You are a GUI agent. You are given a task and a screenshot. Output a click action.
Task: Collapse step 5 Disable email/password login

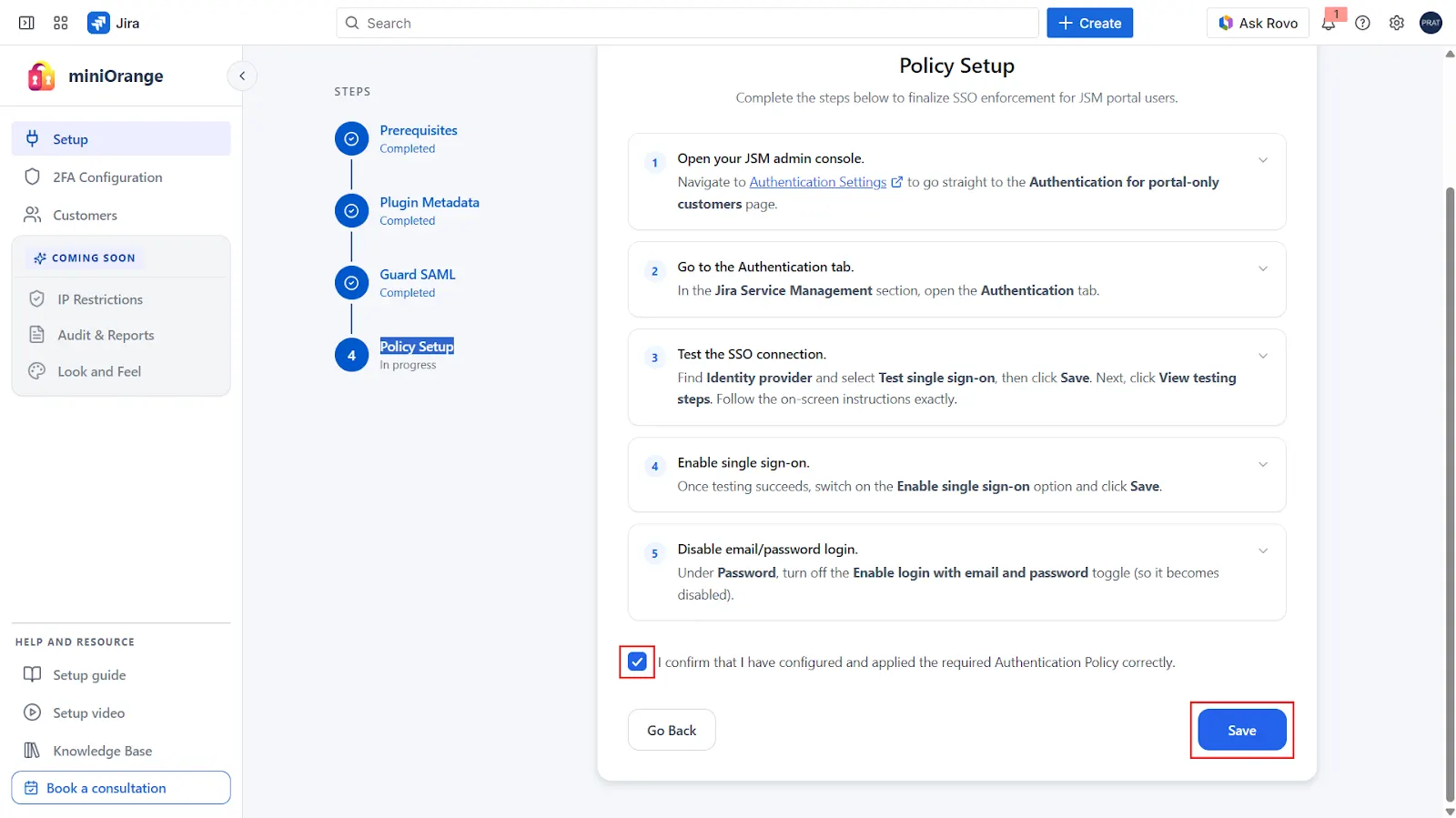(x=1263, y=550)
